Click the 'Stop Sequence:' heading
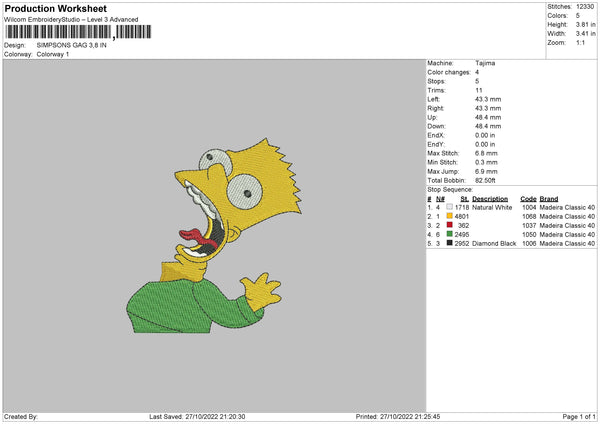Image resolution: width=600 pixels, height=424 pixels. pyautogui.click(x=450, y=190)
